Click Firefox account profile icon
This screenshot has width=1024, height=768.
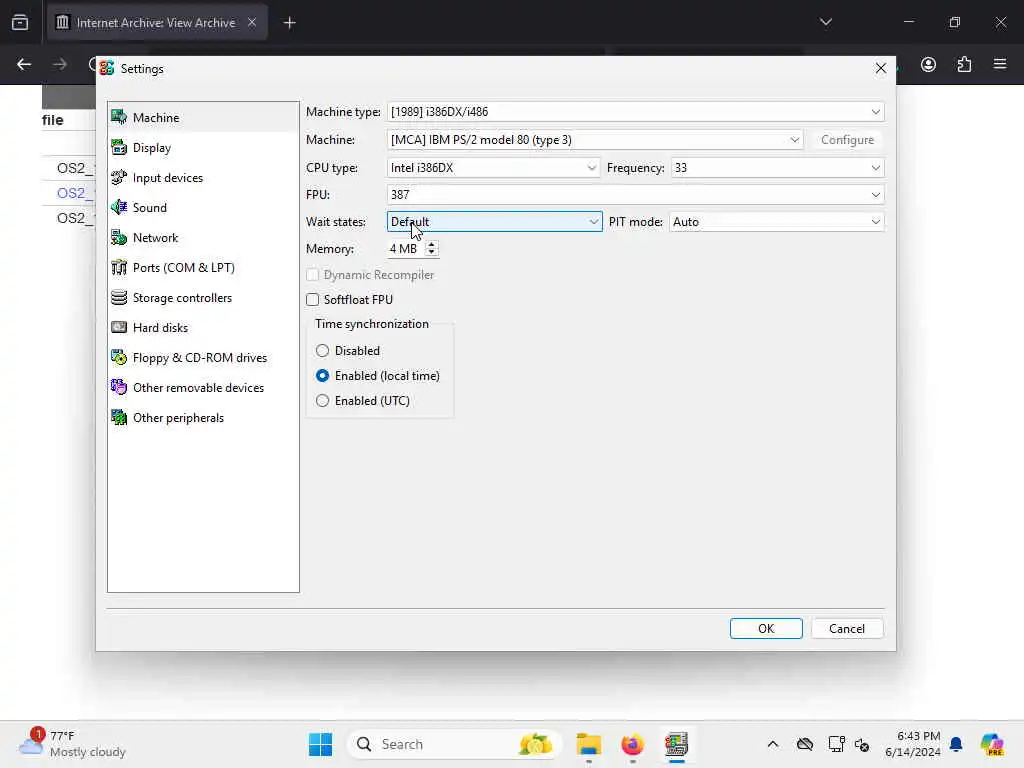[x=928, y=64]
